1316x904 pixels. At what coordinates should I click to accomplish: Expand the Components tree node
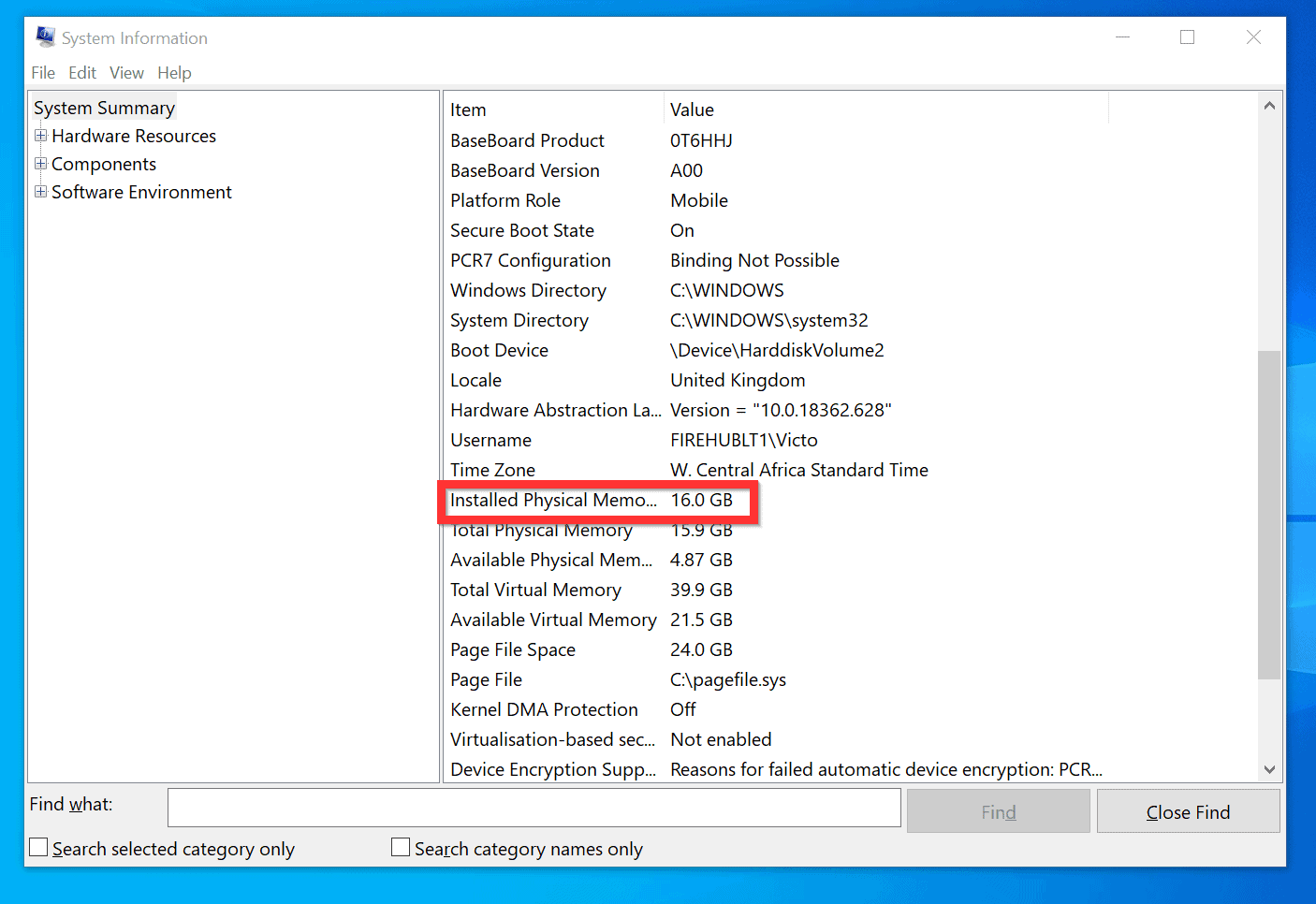pos(40,164)
